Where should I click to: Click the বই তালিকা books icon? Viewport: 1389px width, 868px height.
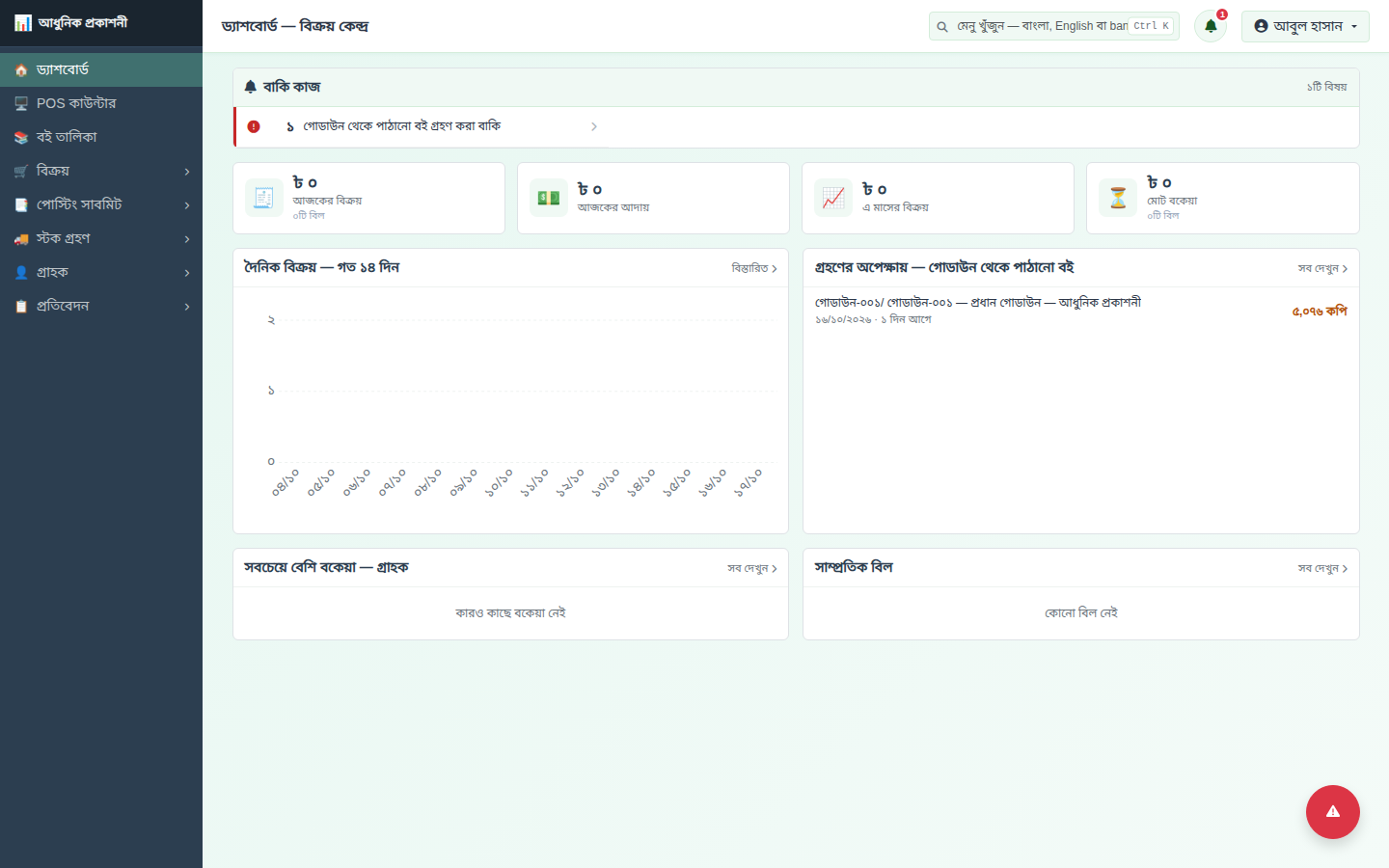point(21,138)
